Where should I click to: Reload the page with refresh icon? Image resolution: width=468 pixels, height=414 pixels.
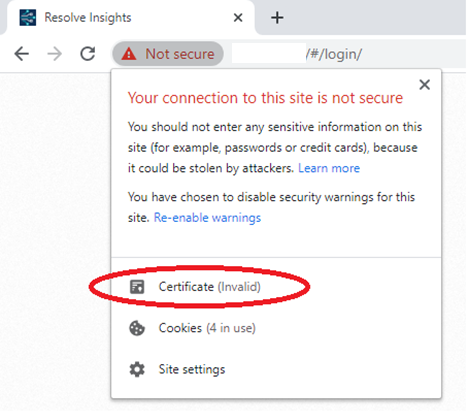[88, 54]
